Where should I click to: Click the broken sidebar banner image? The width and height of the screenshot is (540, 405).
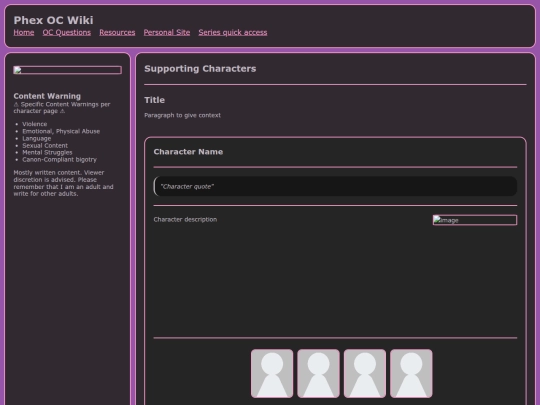[68, 70]
